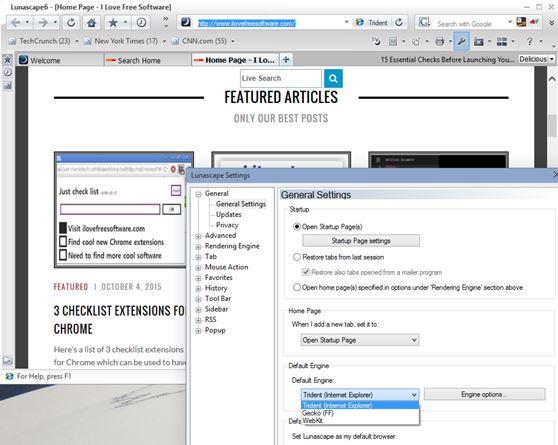The width and height of the screenshot is (558, 445).
Task: Open TechCrunch (23) feed dropdown arrow
Action: pyautogui.click(x=77, y=41)
